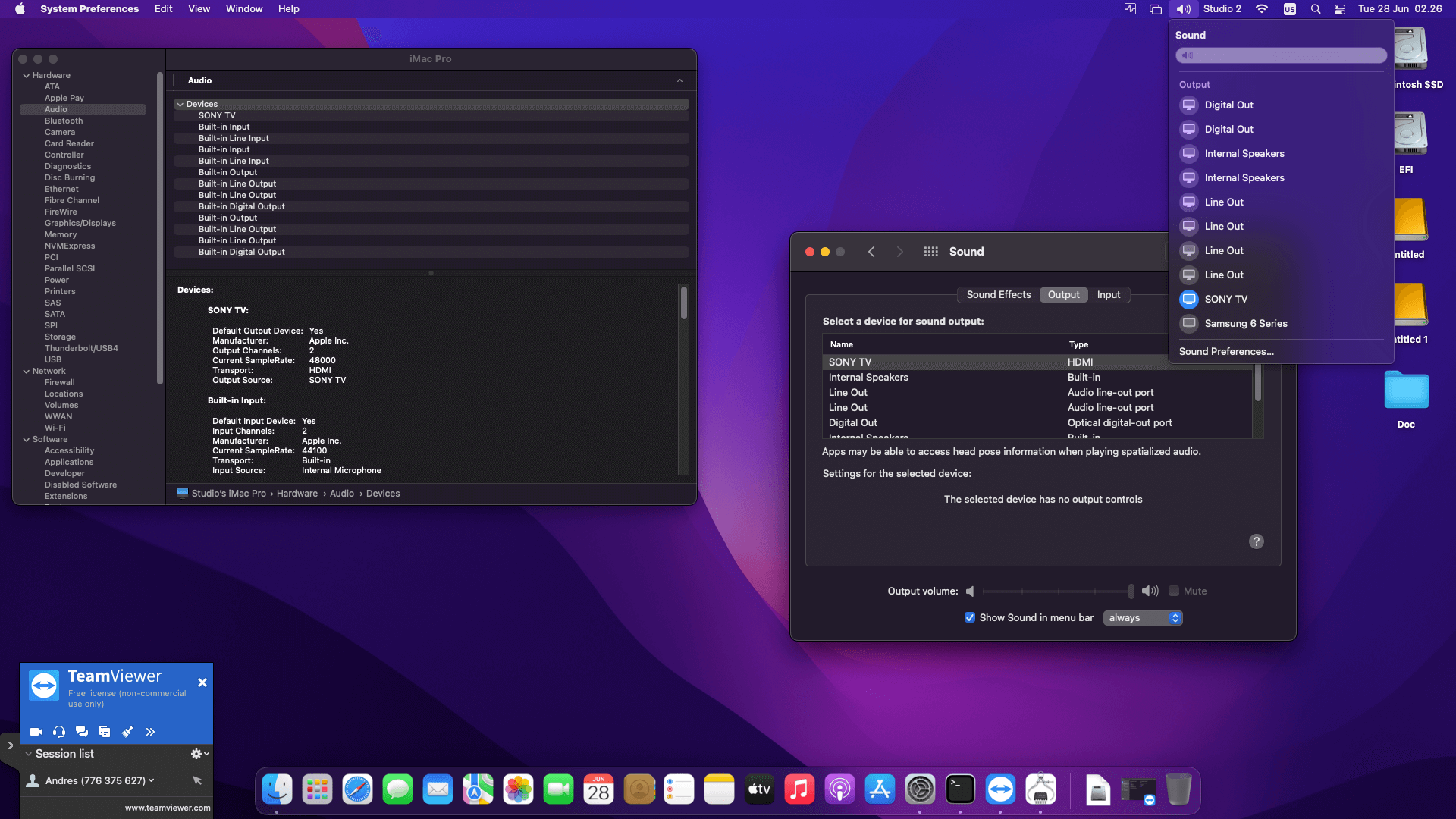This screenshot has width=1456, height=819.
Task: Collapse the Devices disclosure triangle
Action: click(180, 104)
